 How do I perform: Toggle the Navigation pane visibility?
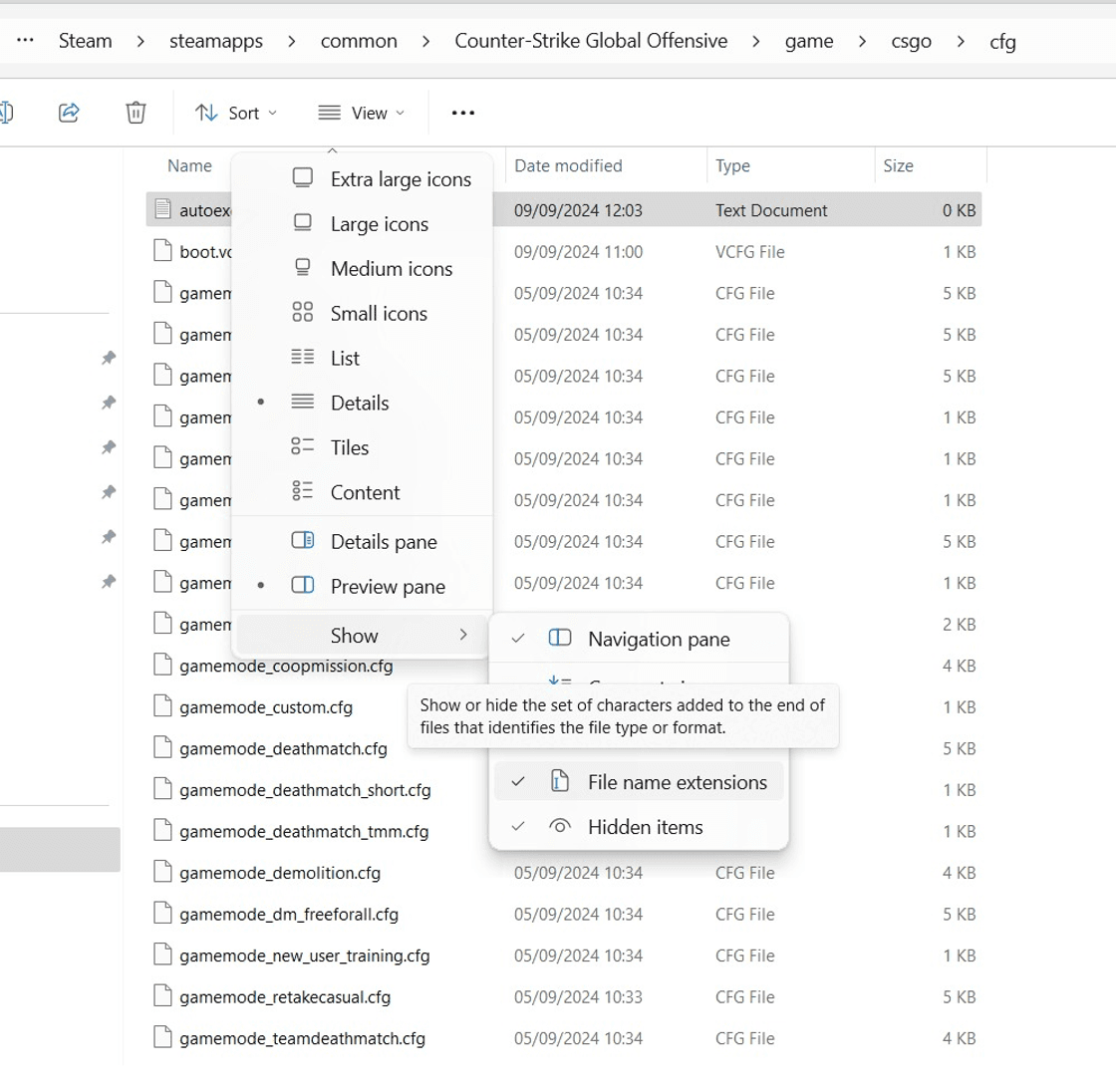658,640
